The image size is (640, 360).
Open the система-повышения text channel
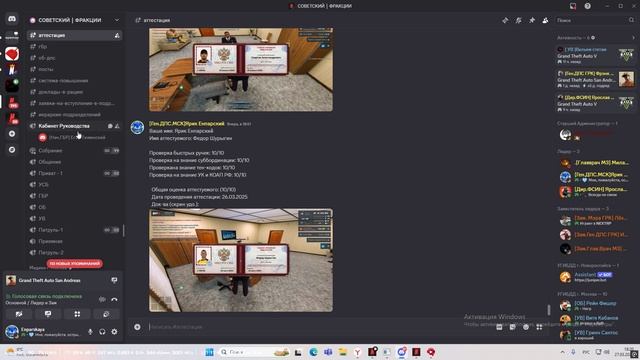[75, 81]
